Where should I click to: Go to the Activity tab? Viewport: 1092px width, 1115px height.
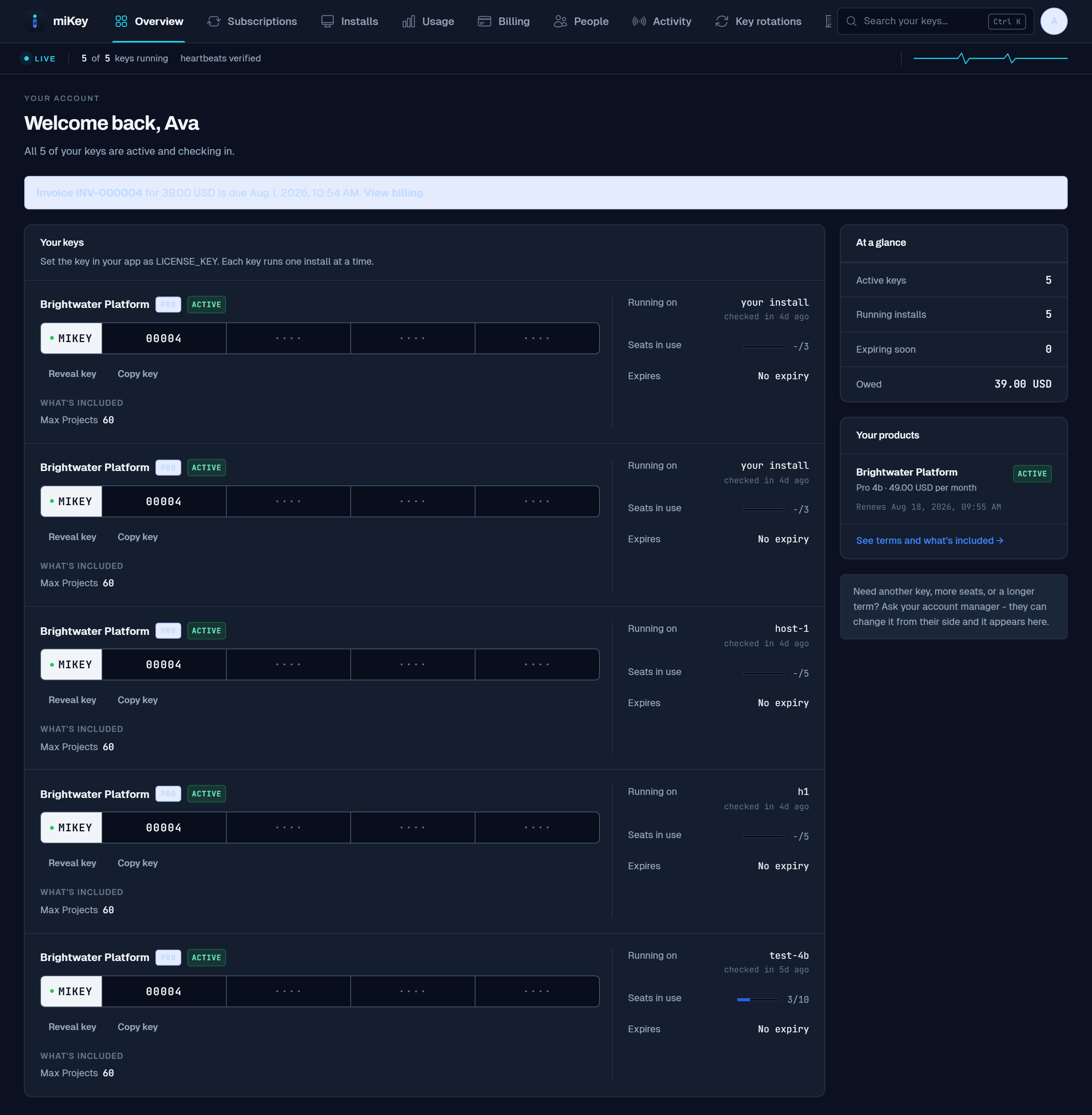(x=662, y=21)
